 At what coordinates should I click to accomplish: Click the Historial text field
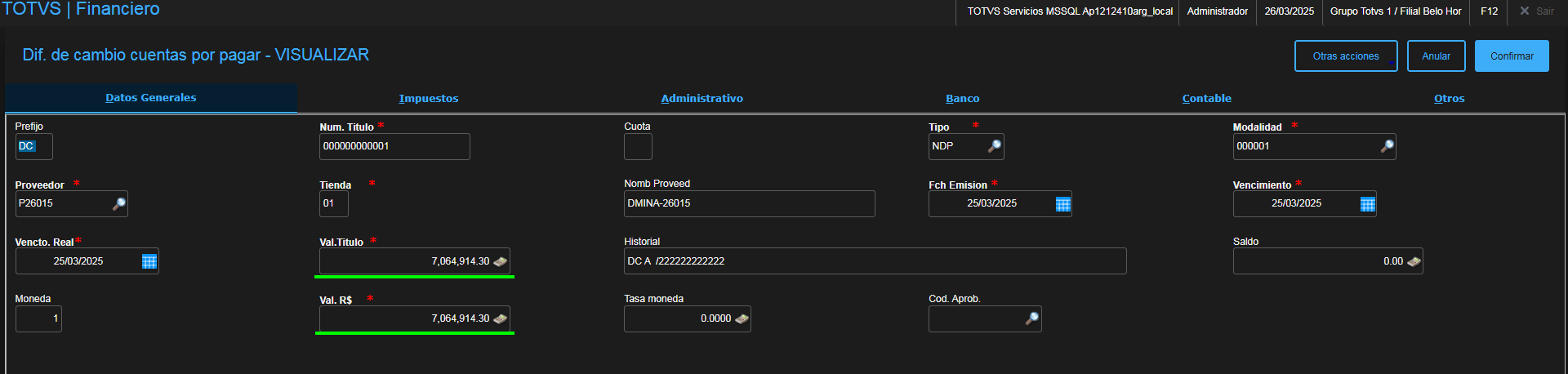pyautogui.click(x=874, y=261)
